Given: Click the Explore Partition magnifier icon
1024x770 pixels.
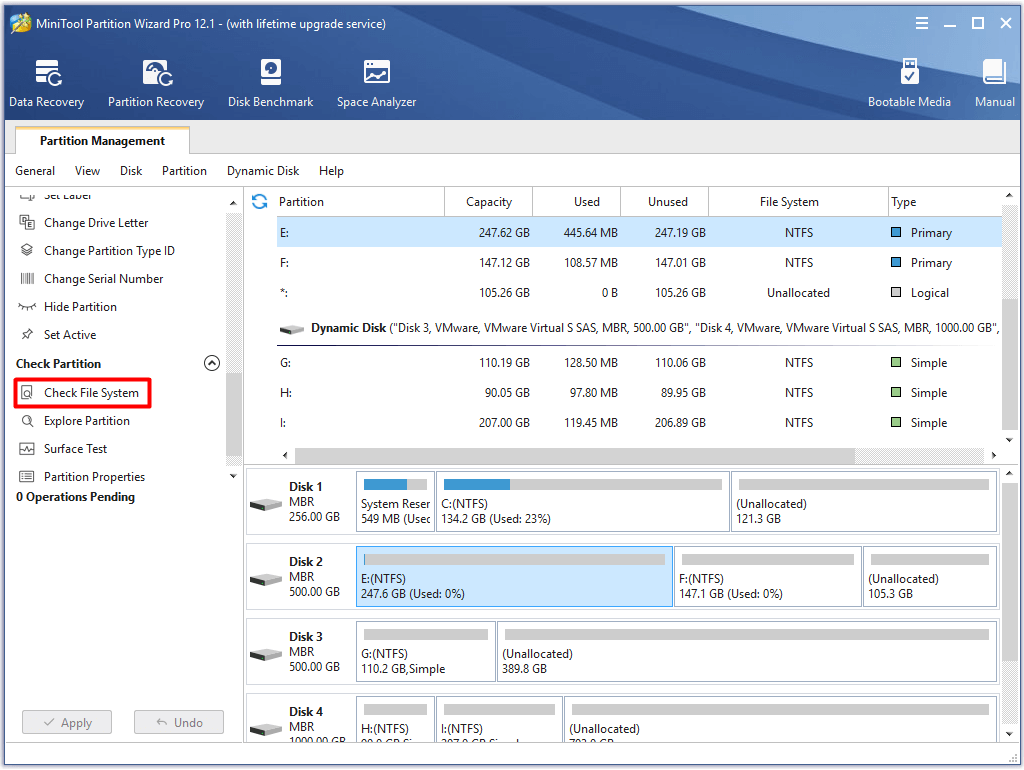Looking at the screenshot, I should (27, 421).
